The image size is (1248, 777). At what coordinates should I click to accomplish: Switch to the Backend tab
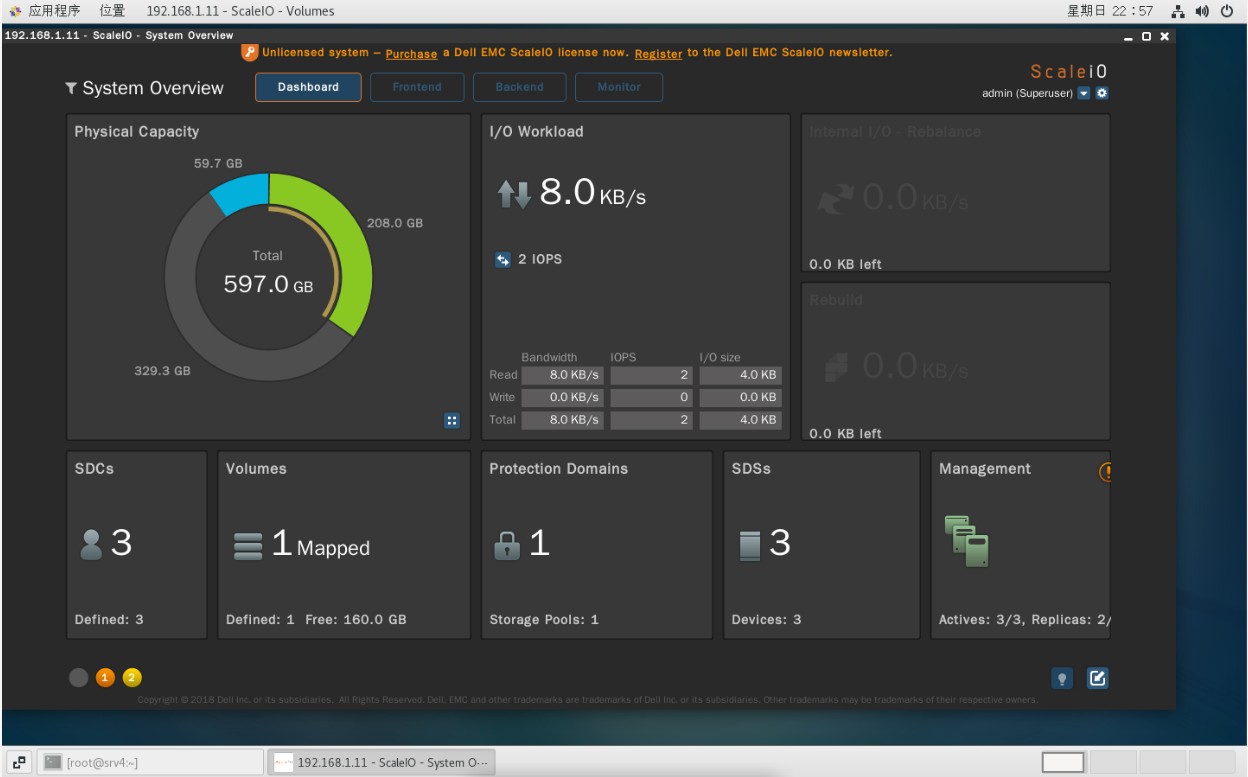point(520,87)
